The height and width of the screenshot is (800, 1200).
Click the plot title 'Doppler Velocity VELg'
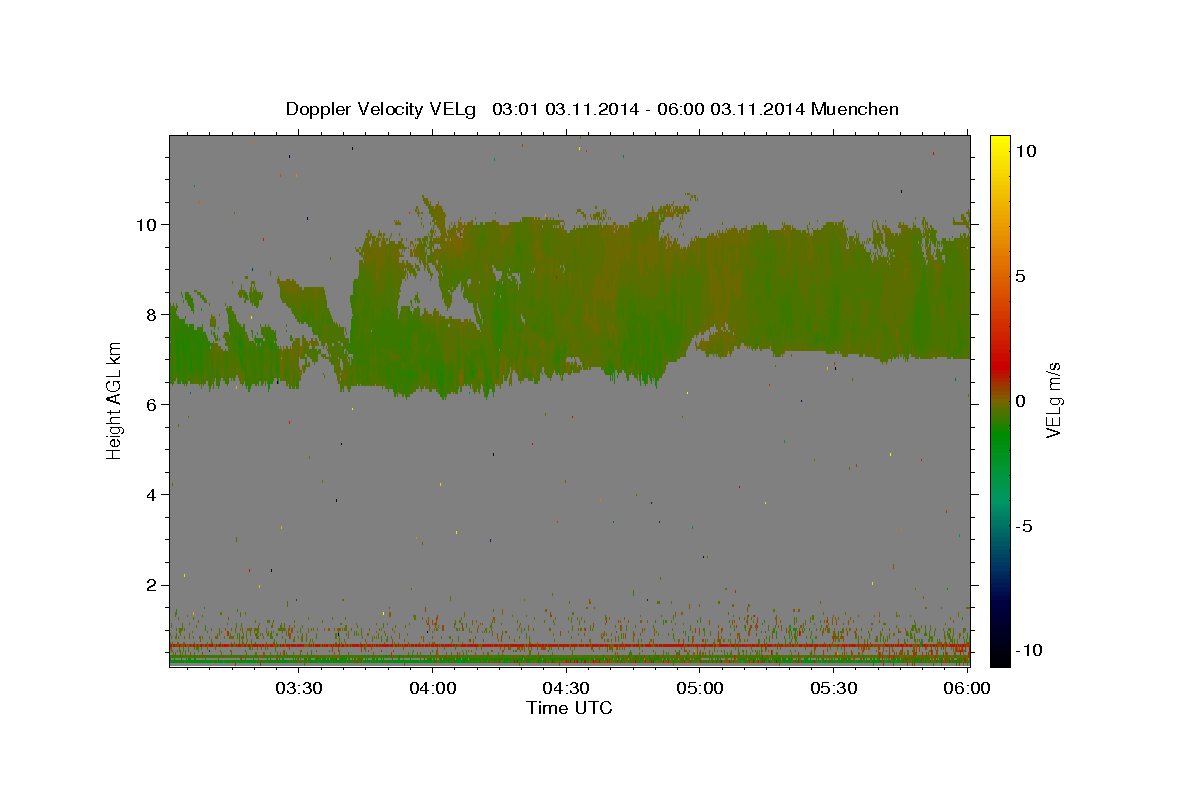point(383,109)
